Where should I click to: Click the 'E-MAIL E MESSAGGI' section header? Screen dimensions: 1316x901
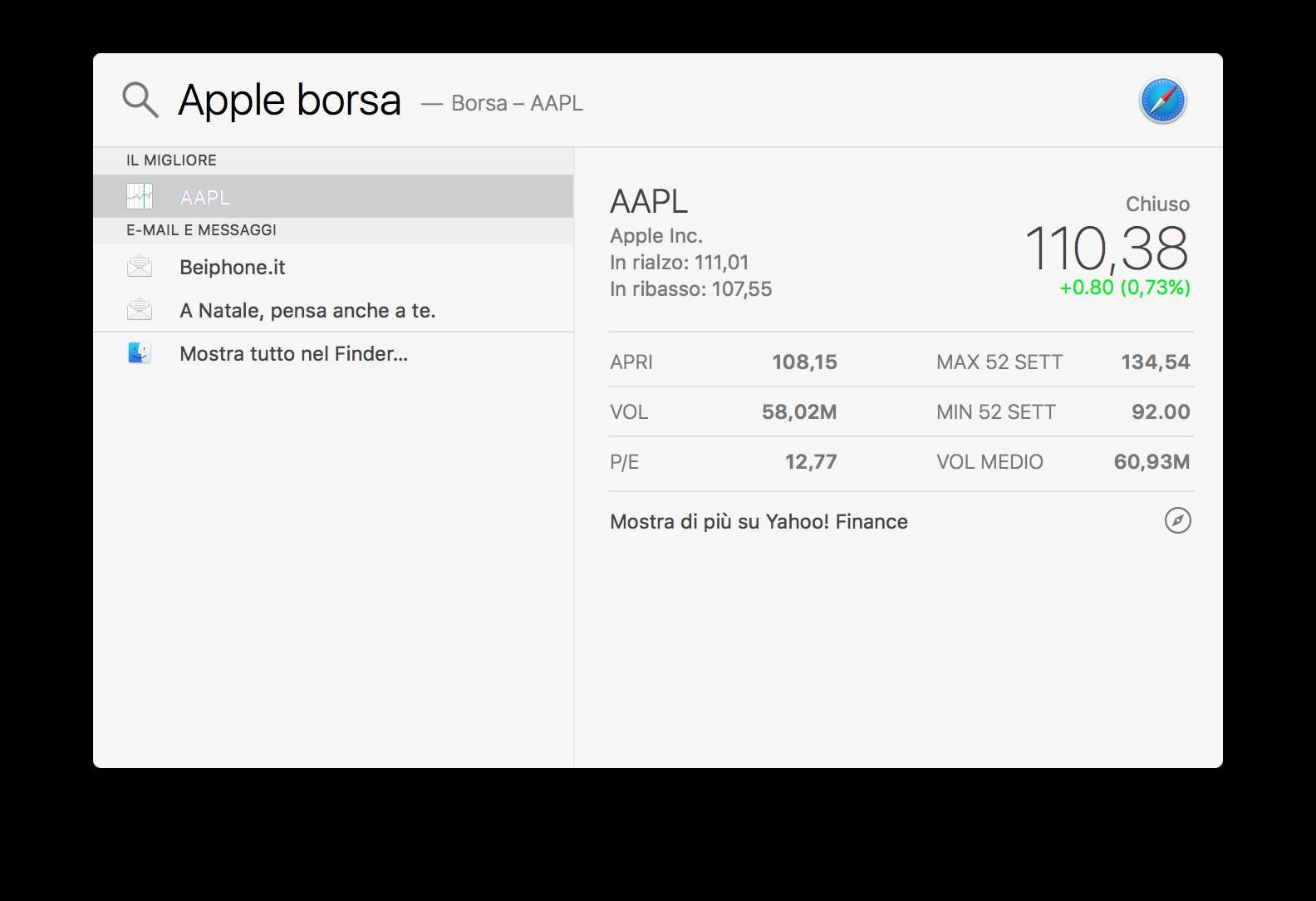pos(201,230)
